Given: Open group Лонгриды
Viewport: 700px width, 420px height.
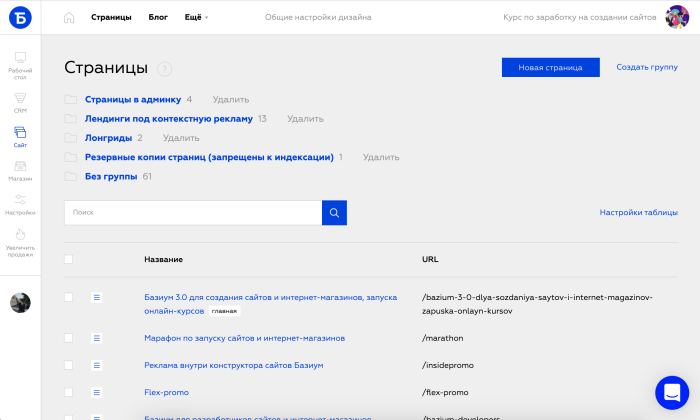Looking at the screenshot, I should [x=108, y=137].
